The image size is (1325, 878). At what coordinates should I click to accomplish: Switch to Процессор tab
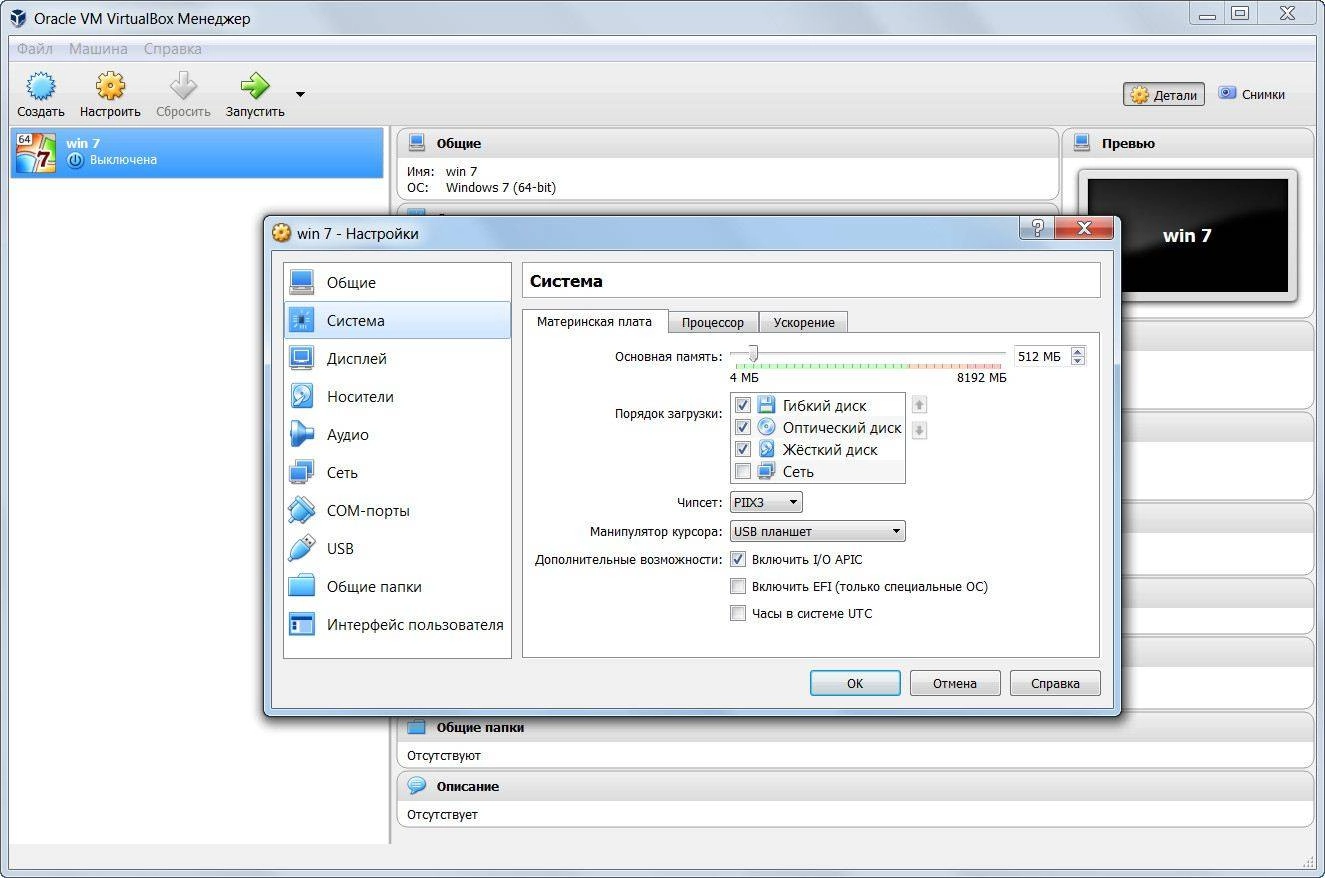pos(713,322)
